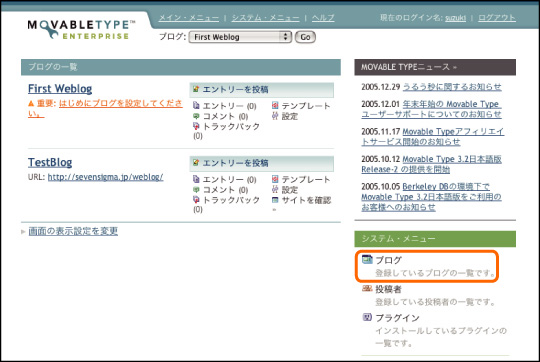This screenshot has height=362, width=540.
Task: Open the TestBlog blog title link
Action: click(50, 162)
